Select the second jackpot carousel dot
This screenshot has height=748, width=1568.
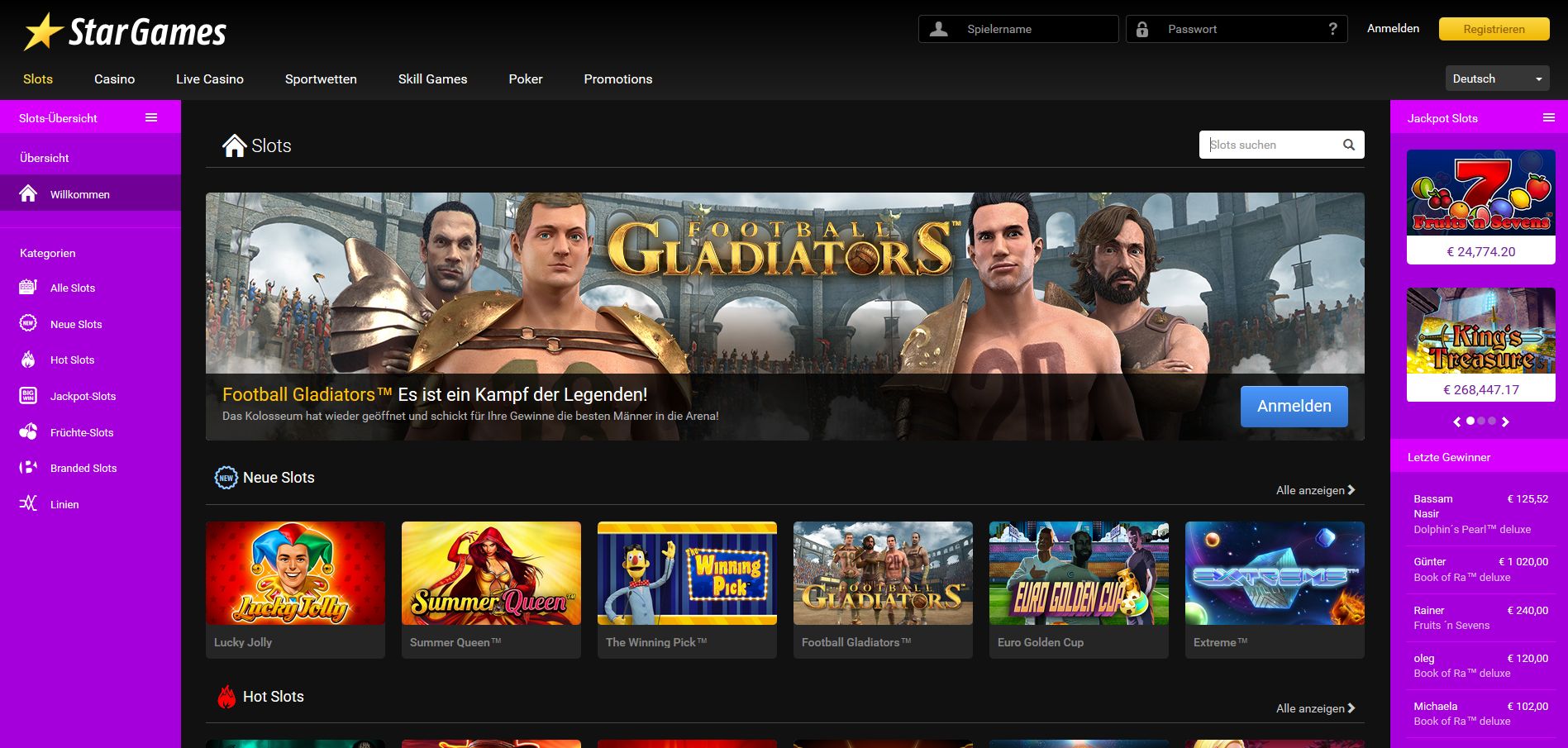(1481, 421)
